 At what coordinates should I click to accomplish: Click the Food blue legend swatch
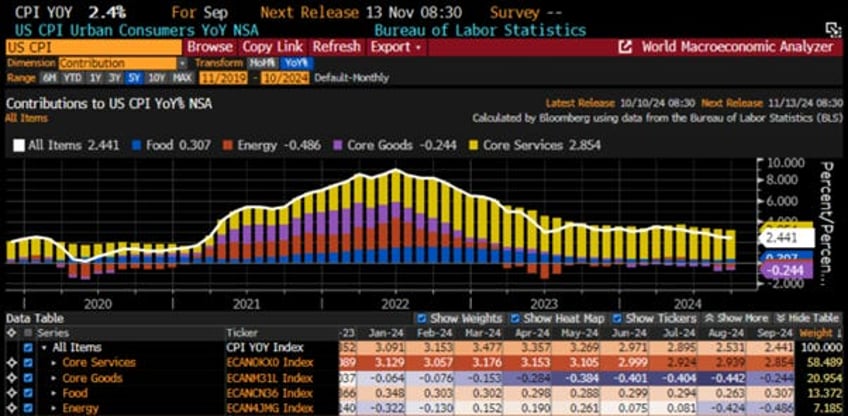click(137, 146)
